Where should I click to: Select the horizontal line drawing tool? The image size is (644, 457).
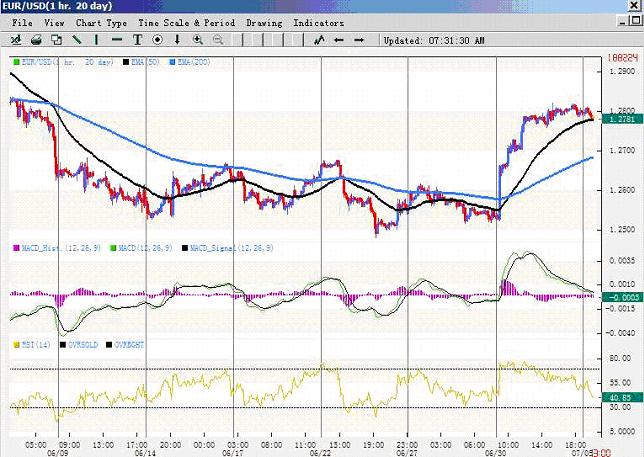pyautogui.click(x=117, y=40)
